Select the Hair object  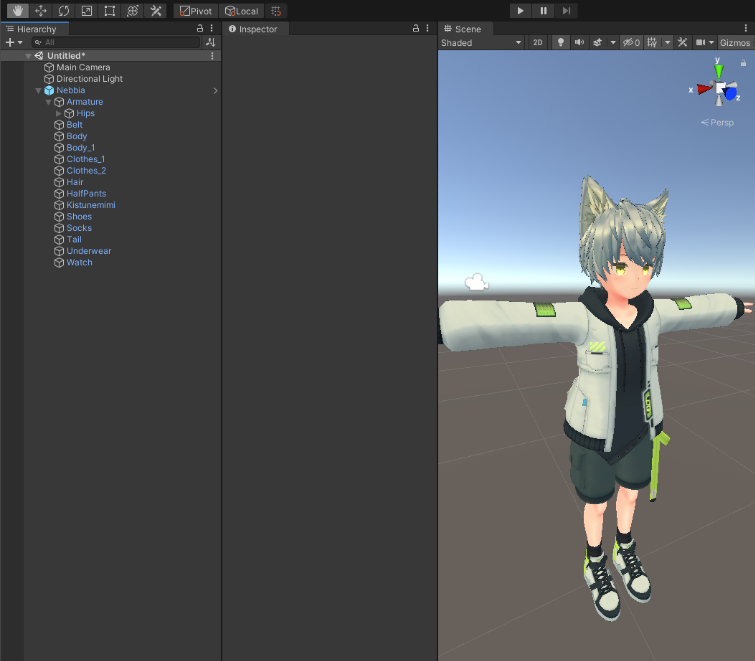[x=75, y=182]
